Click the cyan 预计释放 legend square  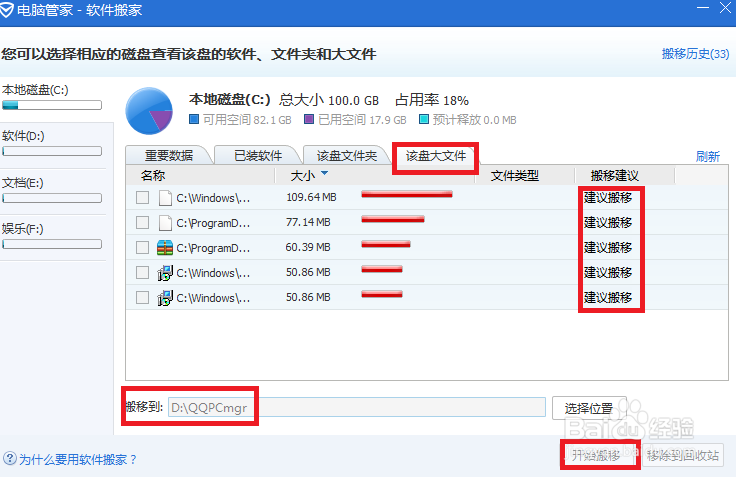pos(424,119)
